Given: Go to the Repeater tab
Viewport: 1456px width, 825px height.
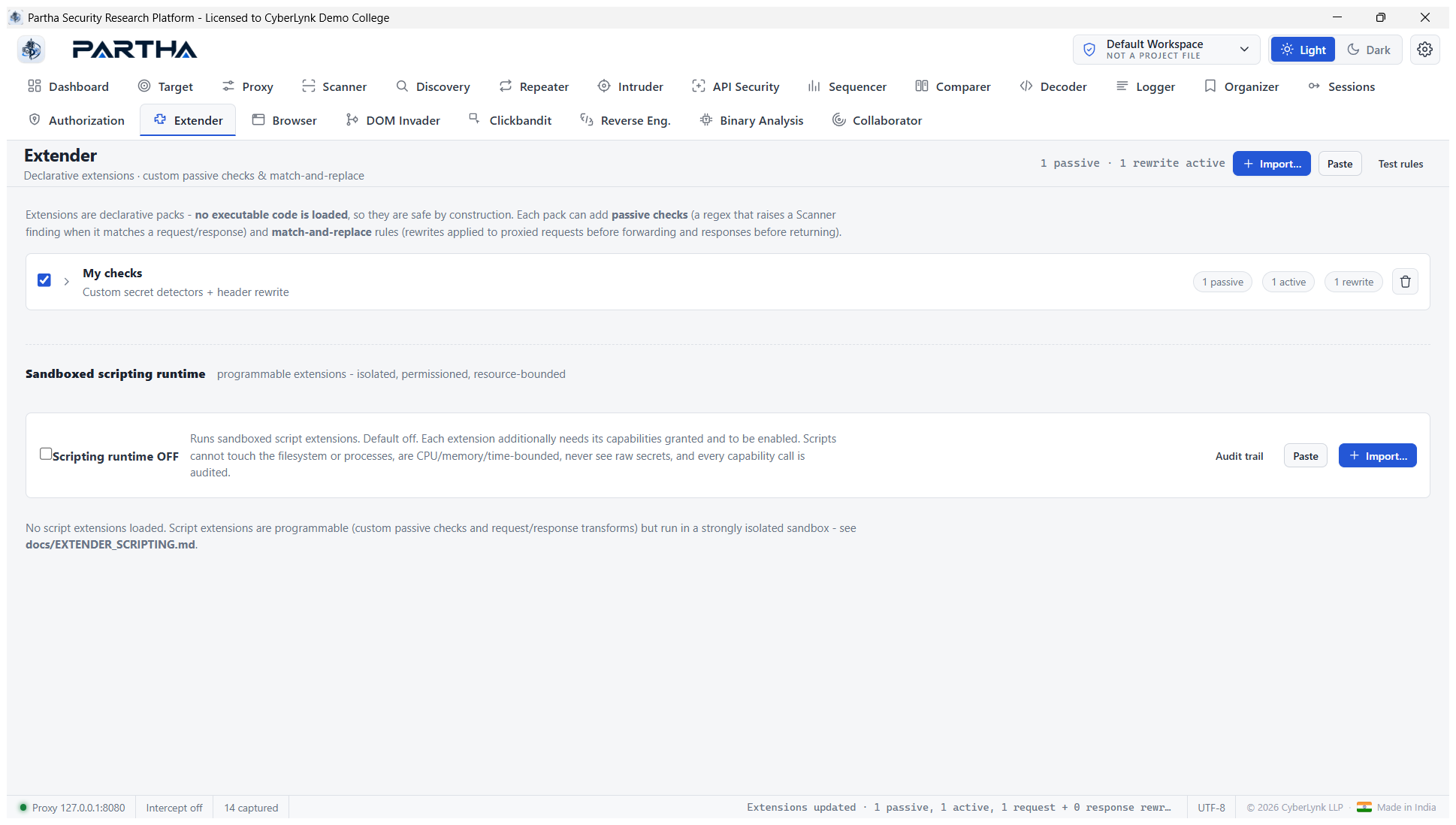Looking at the screenshot, I should (534, 86).
